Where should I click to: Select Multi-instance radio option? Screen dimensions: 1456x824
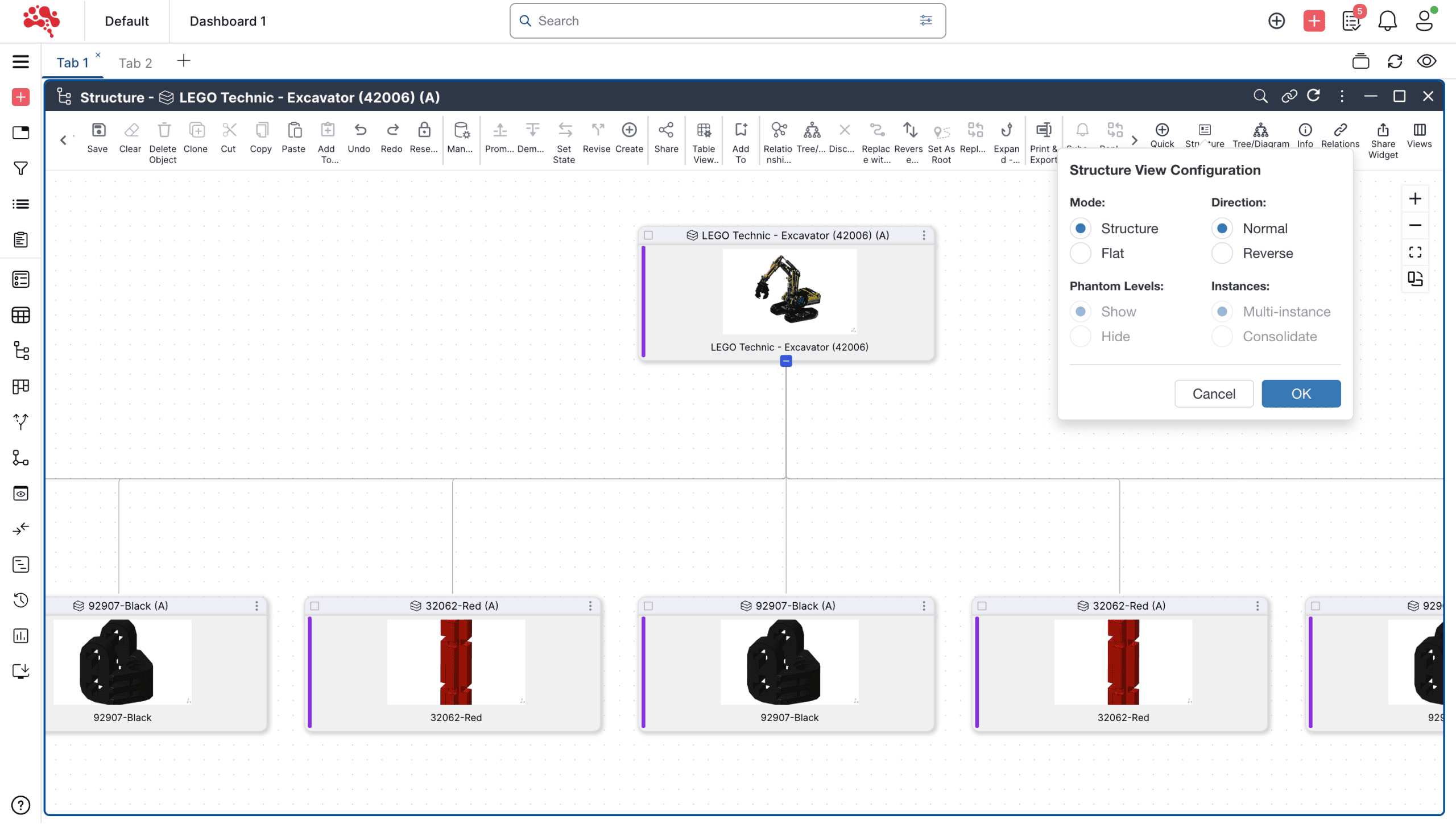[1222, 312]
